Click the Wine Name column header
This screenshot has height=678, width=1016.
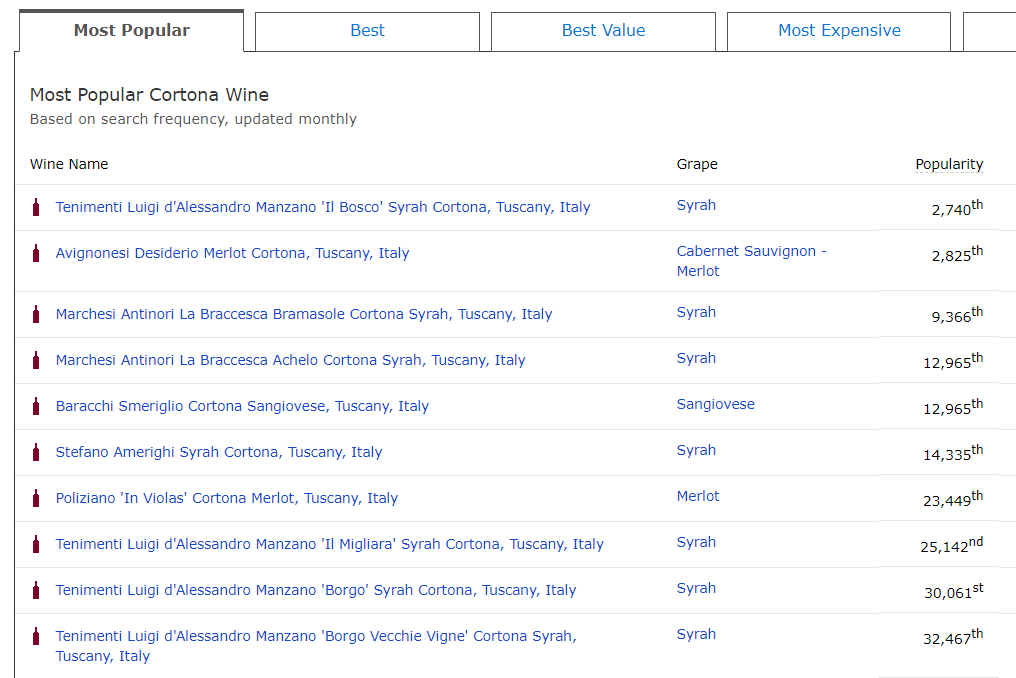point(69,165)
